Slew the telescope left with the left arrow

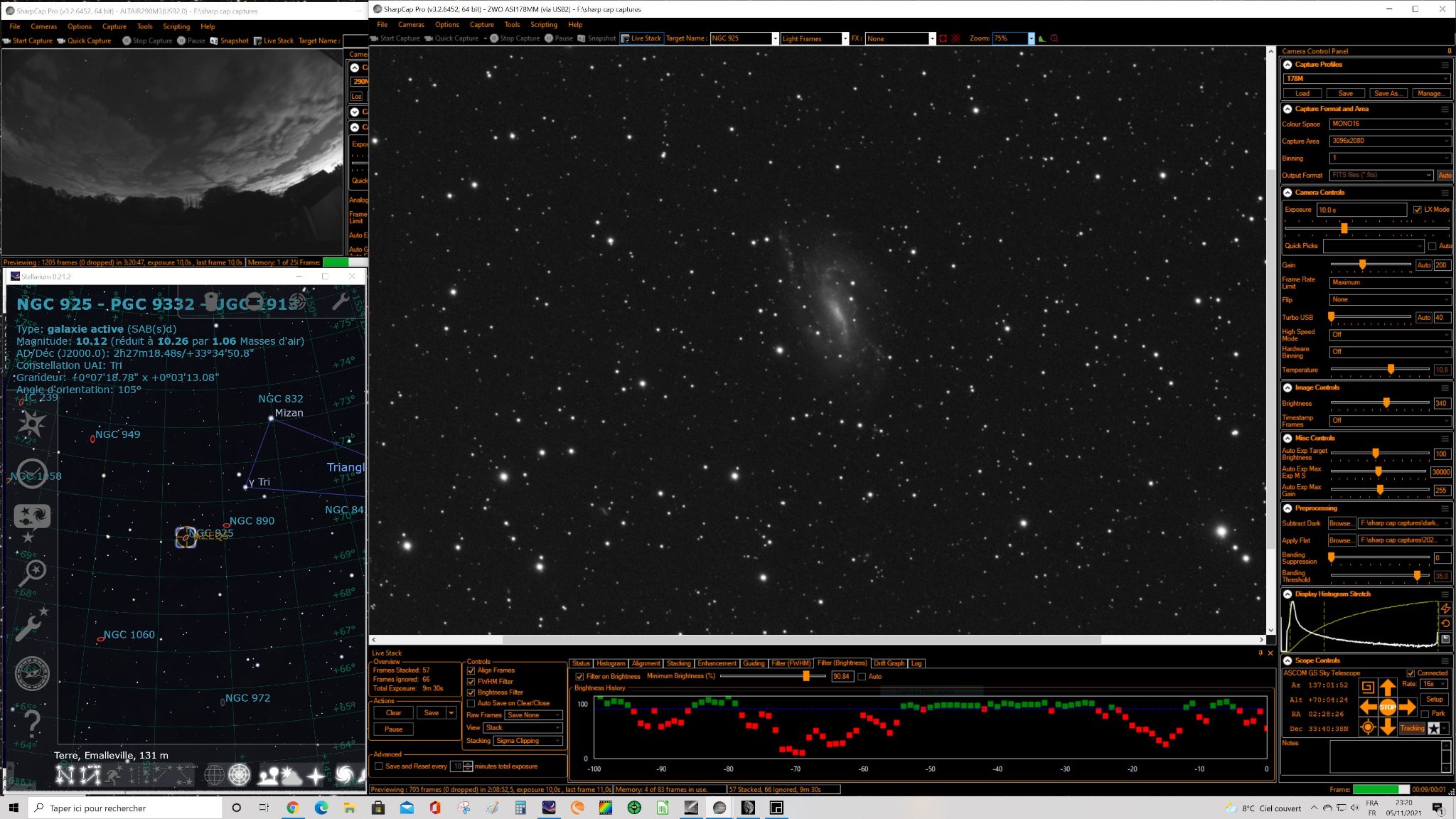[1368, 707]
